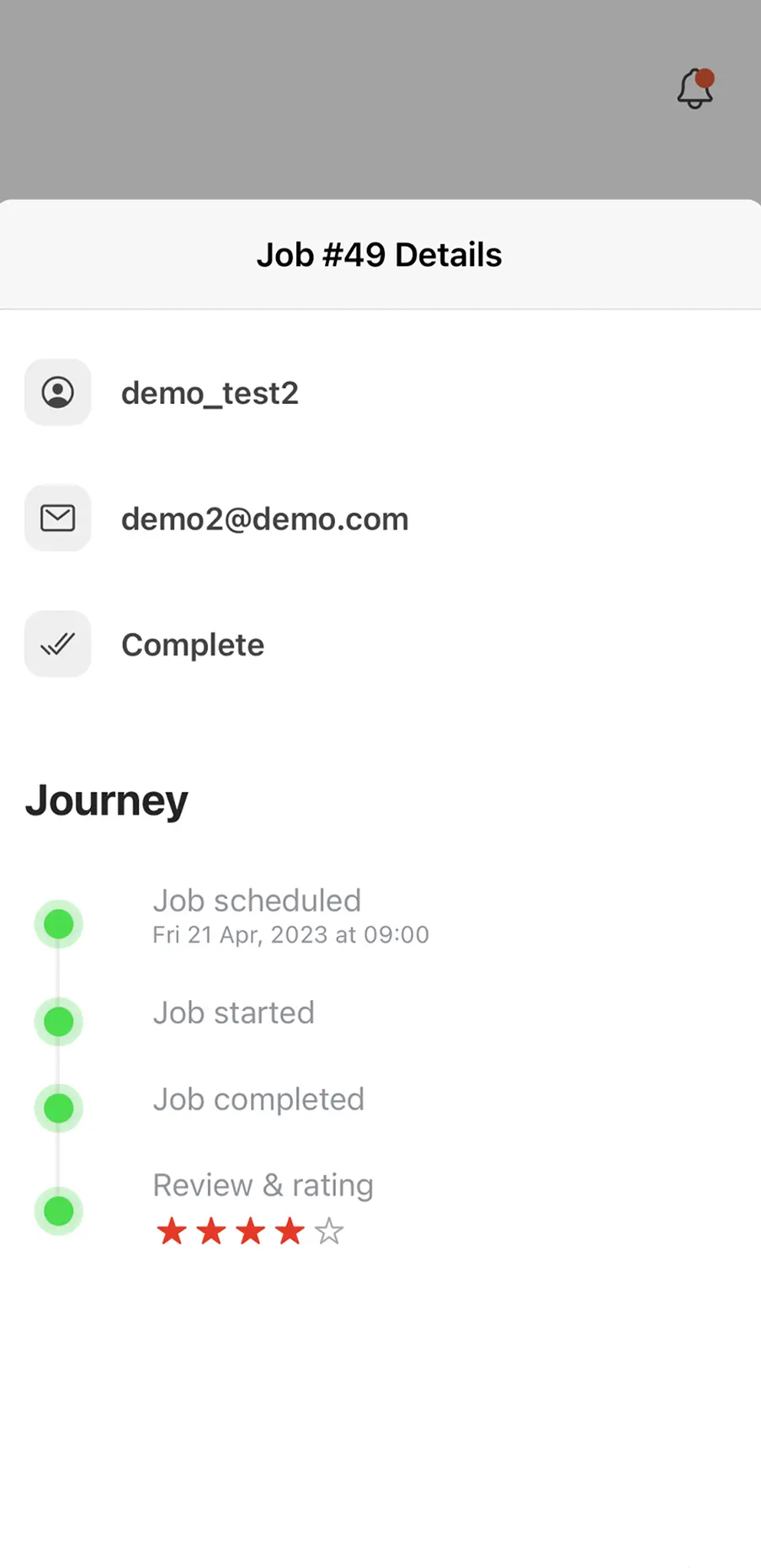The image size is (761, 1568).
Task: Click the Job scheduled green marker
Action: tap(58, 924)
